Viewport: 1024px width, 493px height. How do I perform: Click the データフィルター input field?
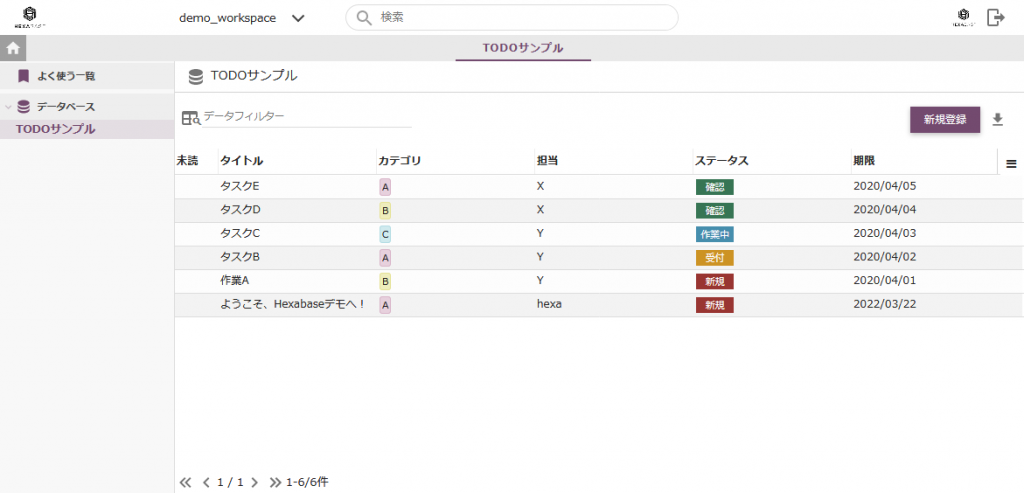[x=306, y=117]
